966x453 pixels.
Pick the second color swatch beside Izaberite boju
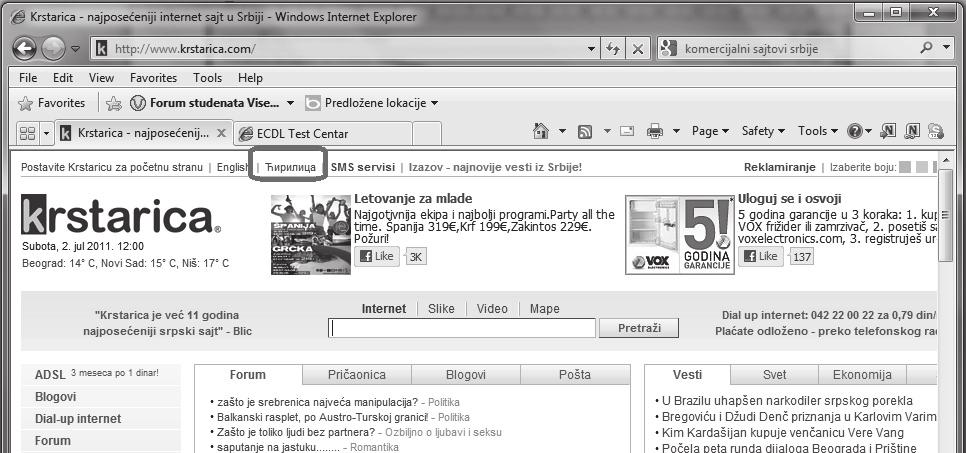[x=921, y=167]
